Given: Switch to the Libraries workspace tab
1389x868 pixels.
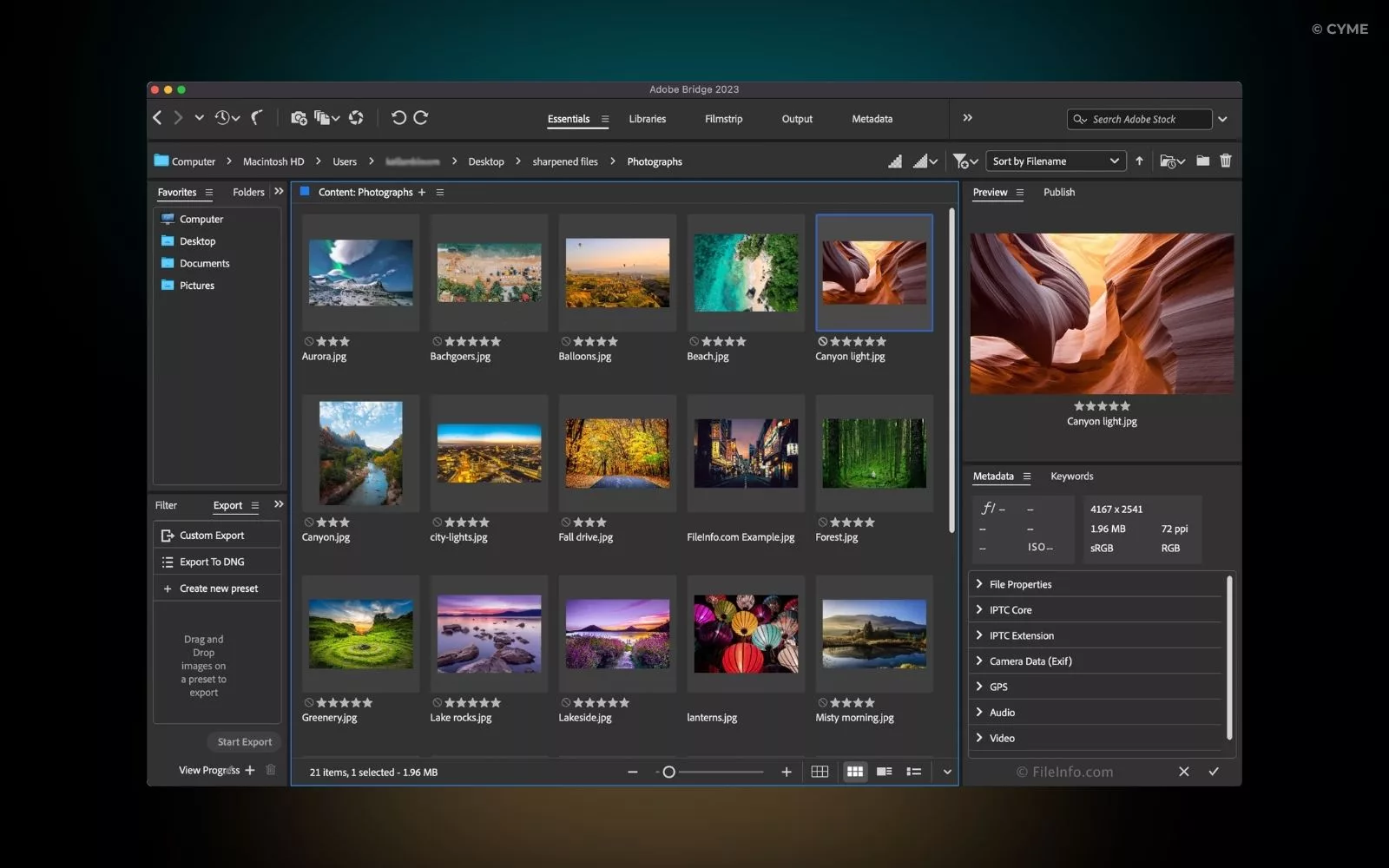Looking at the screenshot, I should point(647,119).
